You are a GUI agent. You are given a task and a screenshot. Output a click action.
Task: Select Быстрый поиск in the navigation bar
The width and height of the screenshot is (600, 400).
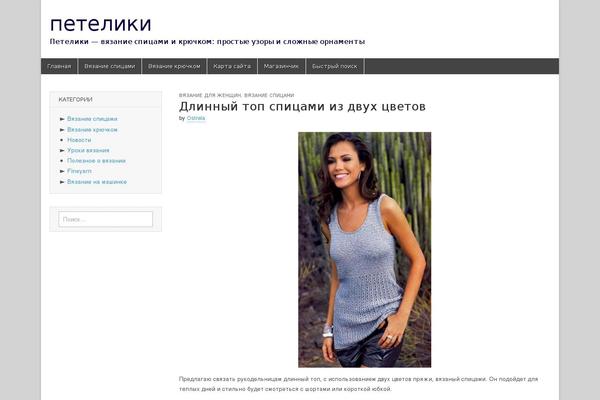[x=334, y=66]
